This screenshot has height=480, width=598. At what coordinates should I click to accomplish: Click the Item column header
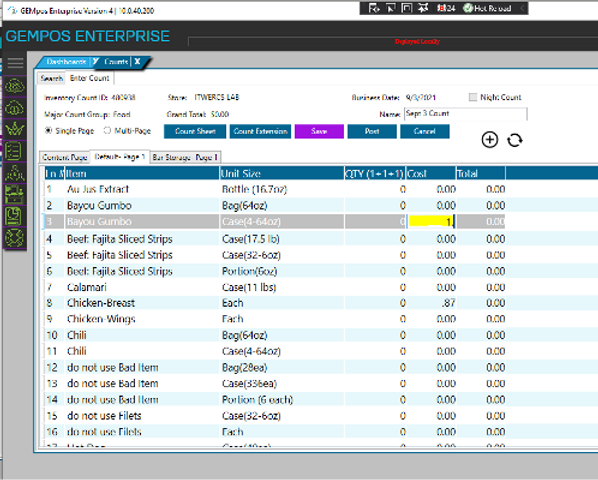pyautogui.click(x=142, y=173)
